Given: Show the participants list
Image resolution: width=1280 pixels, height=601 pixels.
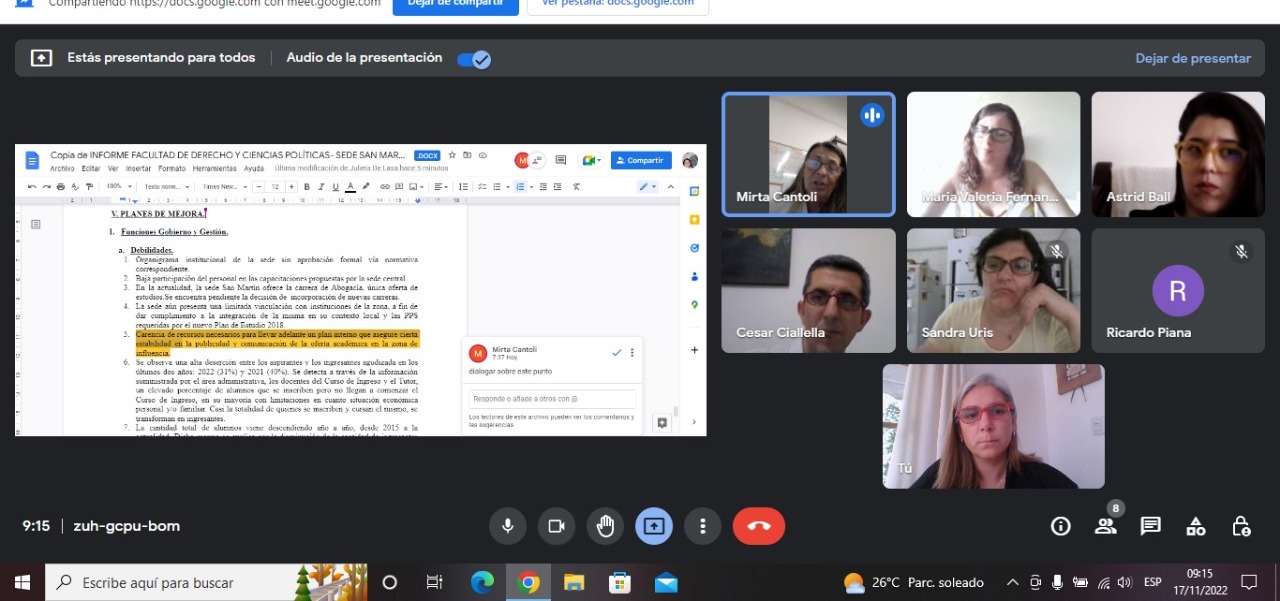Looking at the screenshot, I should coord(1105,526).
